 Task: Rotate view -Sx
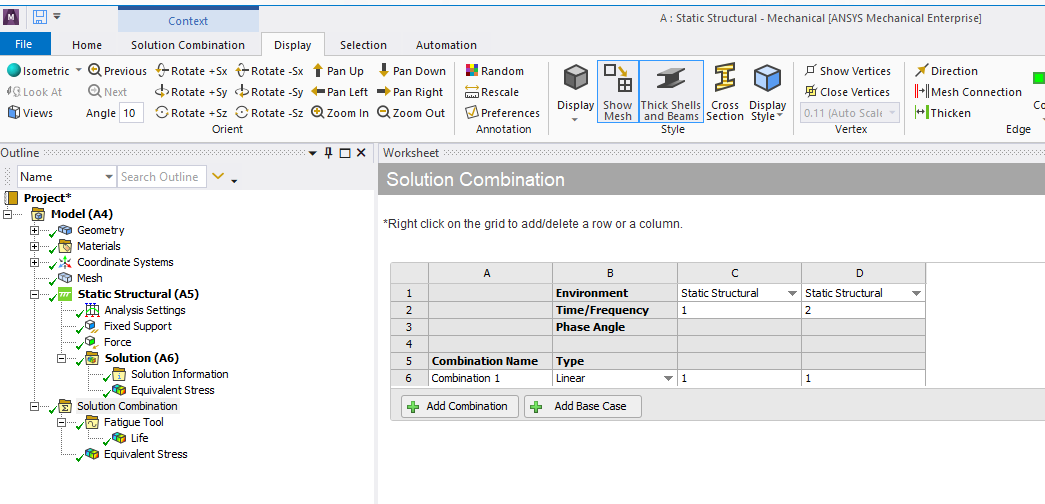tap(269, 71)
